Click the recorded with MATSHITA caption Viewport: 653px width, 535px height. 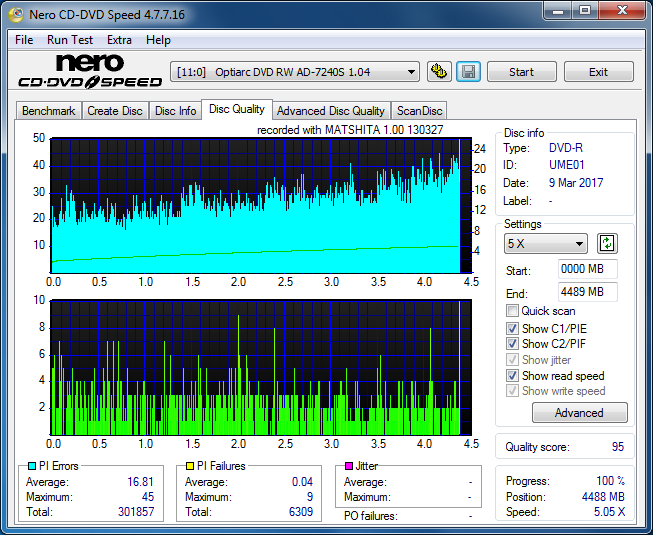350,130
